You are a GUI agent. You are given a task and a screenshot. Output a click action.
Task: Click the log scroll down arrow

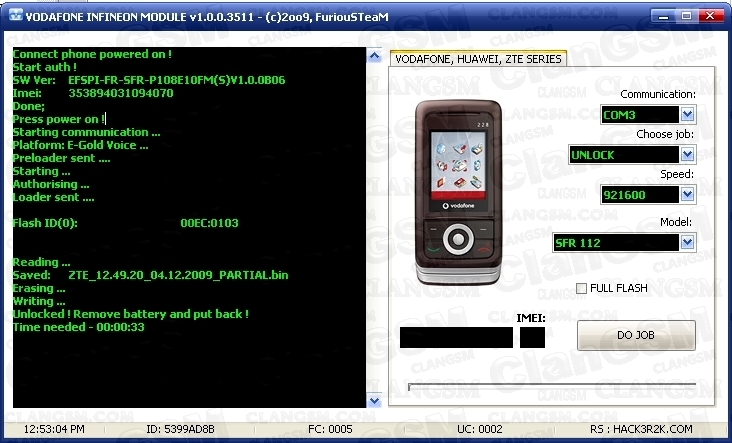374,400
